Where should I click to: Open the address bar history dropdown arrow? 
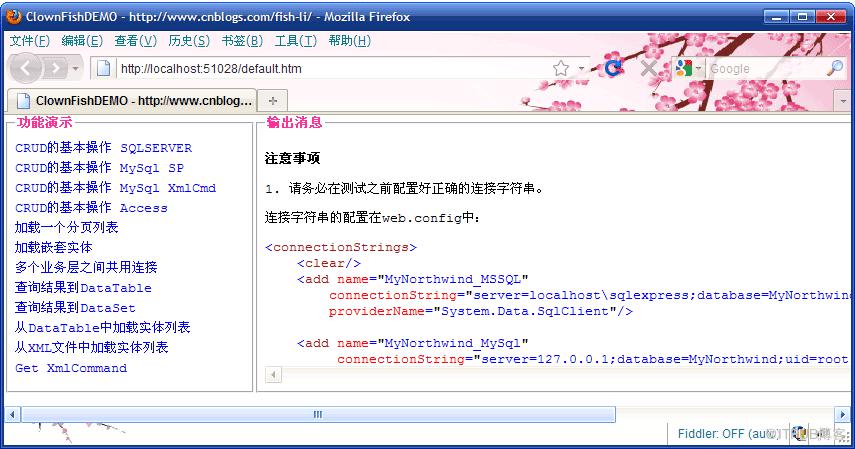coord(582,69)
